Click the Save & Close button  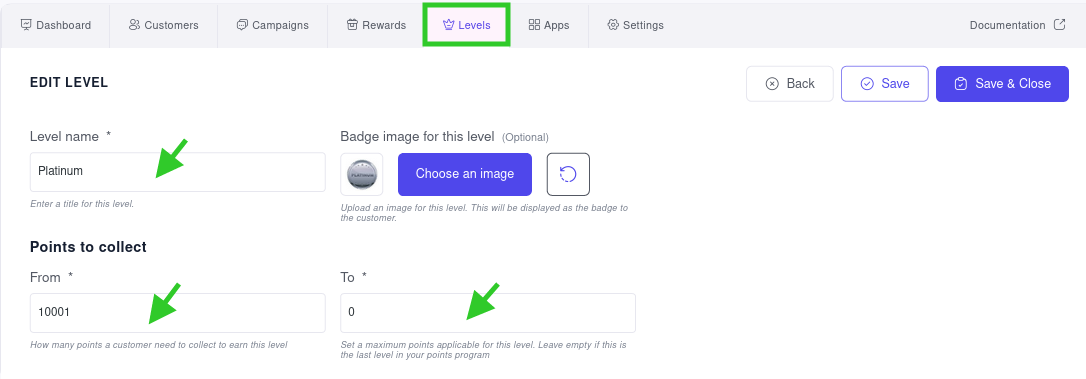click(1002, 84)
